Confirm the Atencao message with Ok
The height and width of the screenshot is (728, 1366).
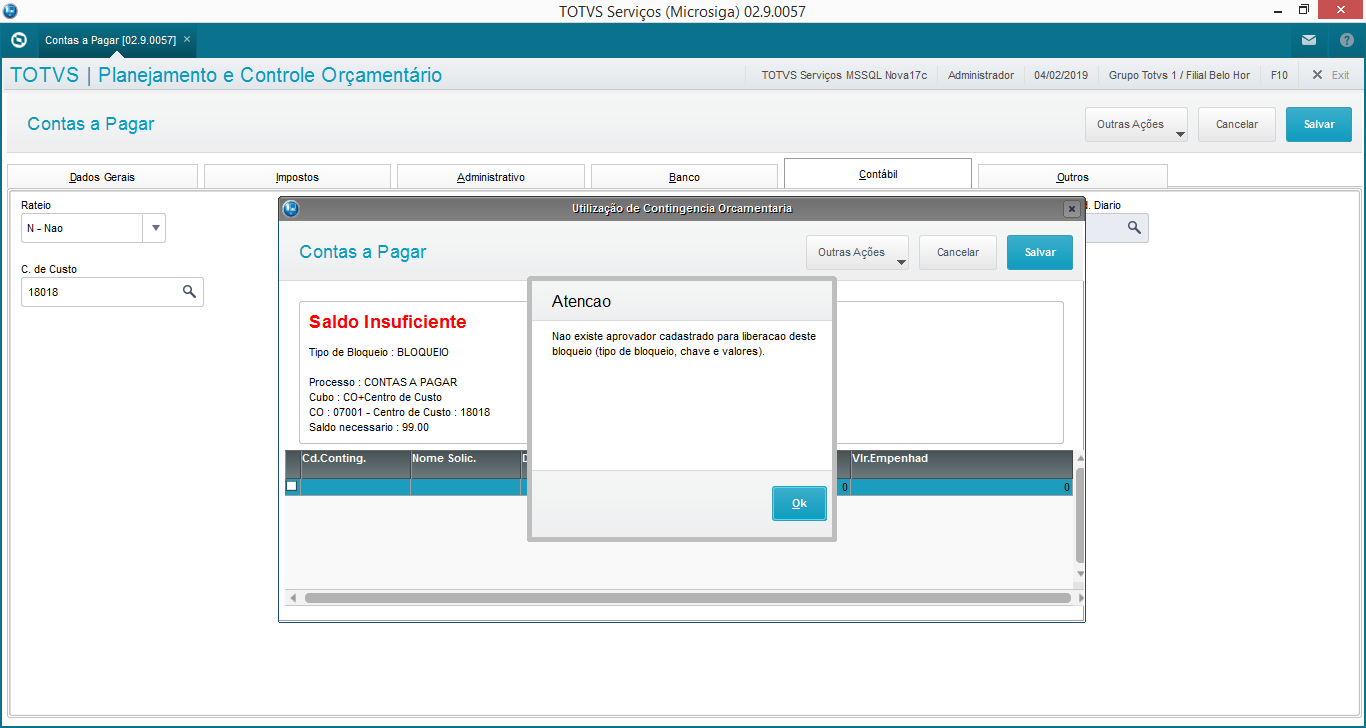pyautogui.click(x=799, y=503)
